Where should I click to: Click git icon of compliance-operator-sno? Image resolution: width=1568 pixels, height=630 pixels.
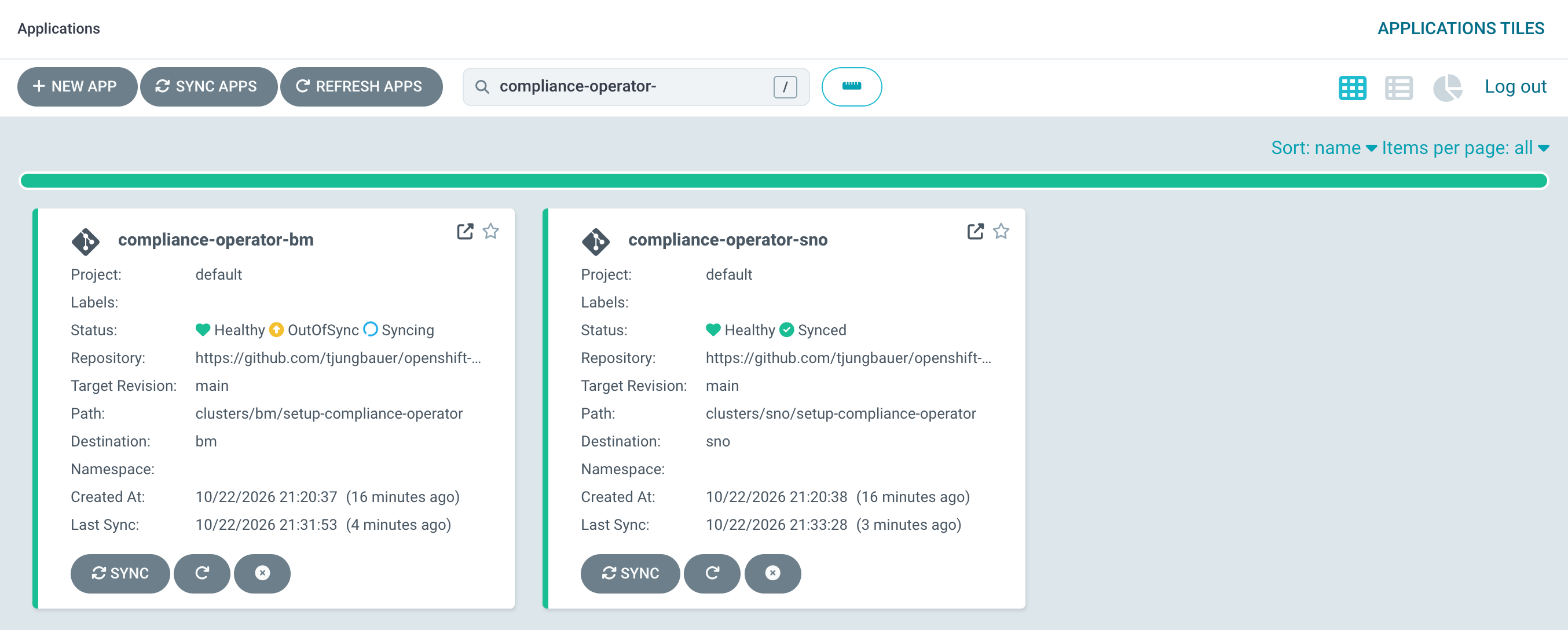(596, 241)
